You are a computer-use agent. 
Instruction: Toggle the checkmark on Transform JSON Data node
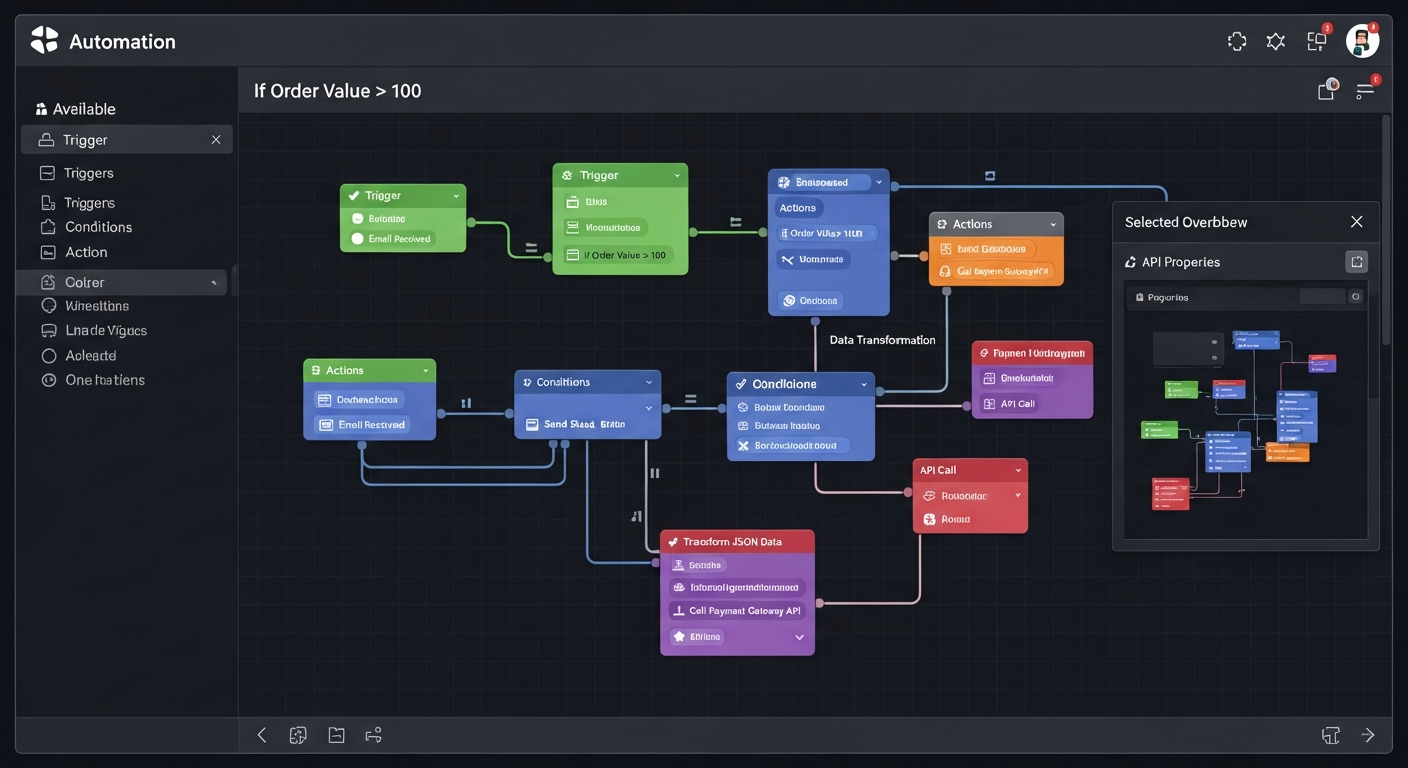click(x=671, y=542)
